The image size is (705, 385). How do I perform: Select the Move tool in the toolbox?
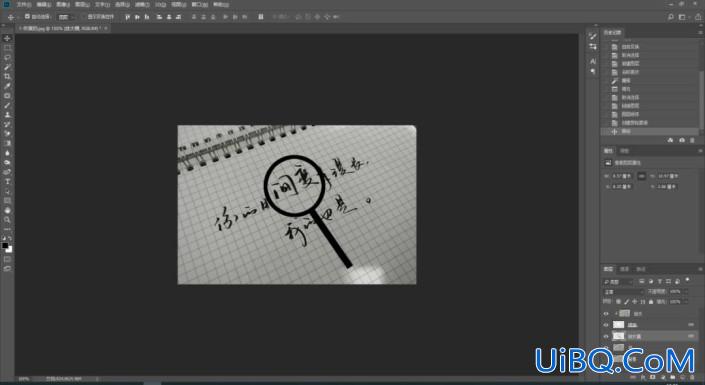click(x=7, y=38)
